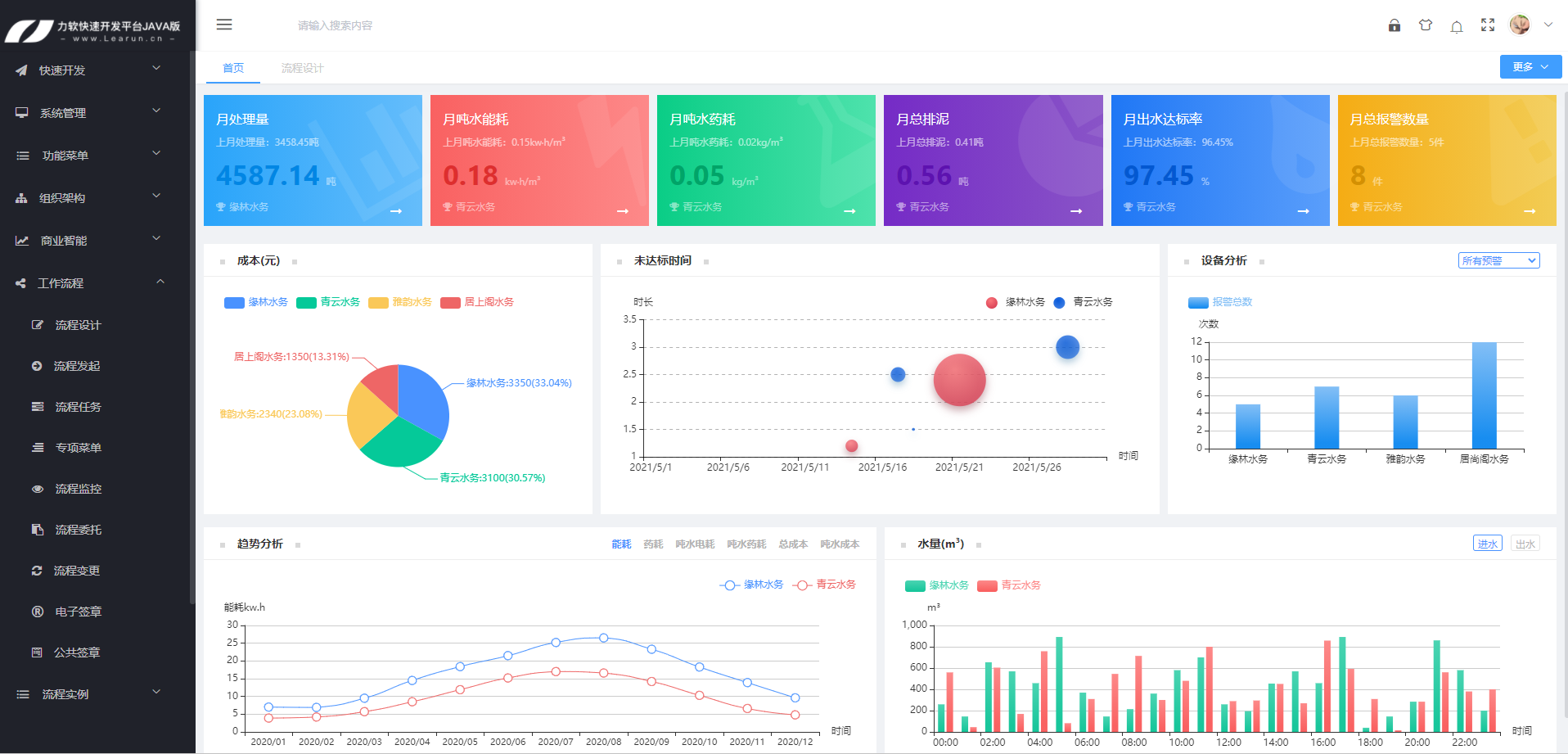Select the 首页 tab

click(233, 68)
